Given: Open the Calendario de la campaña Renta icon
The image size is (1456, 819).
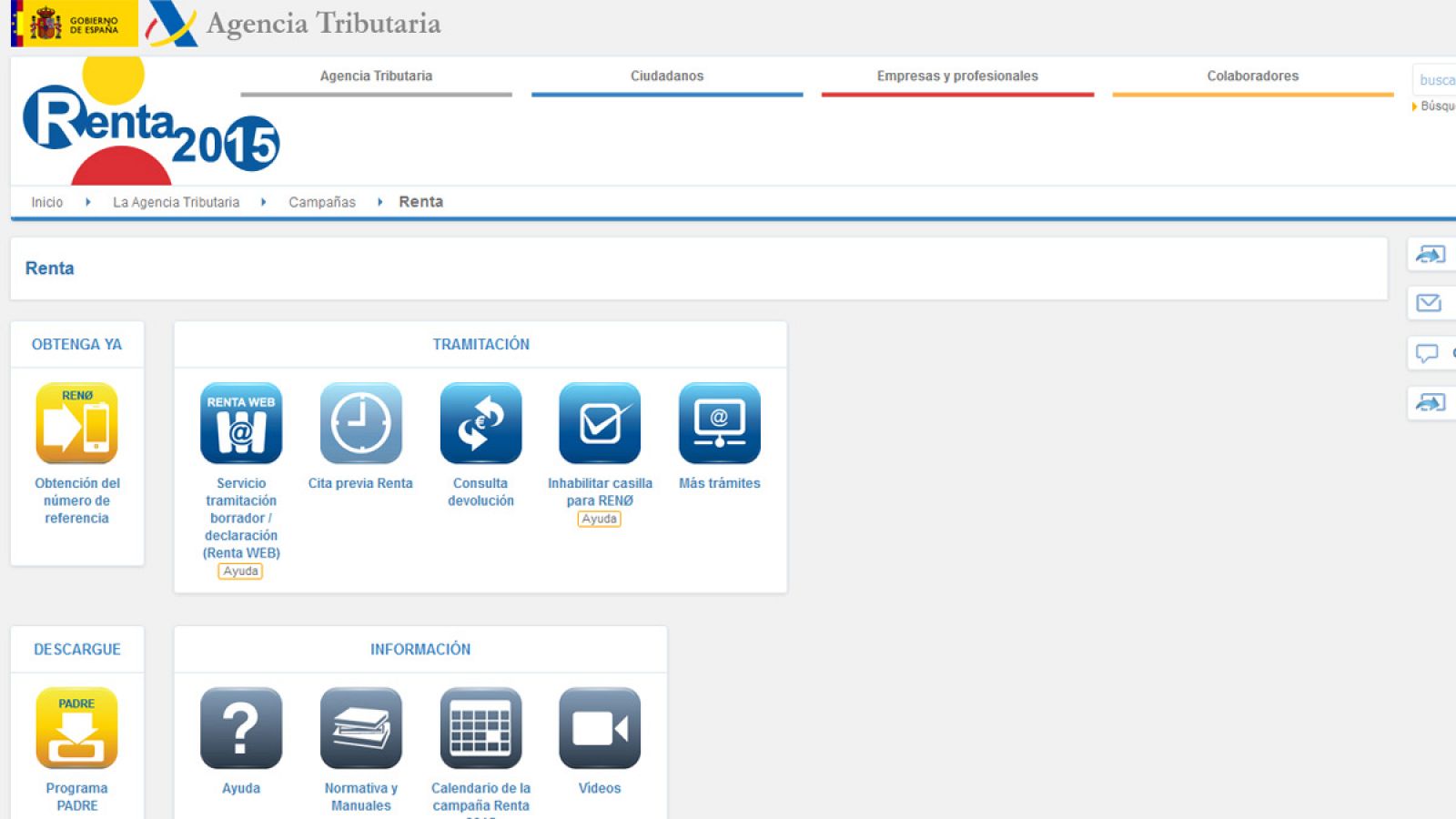Looking at the screenshot, I should coord(480,728).
